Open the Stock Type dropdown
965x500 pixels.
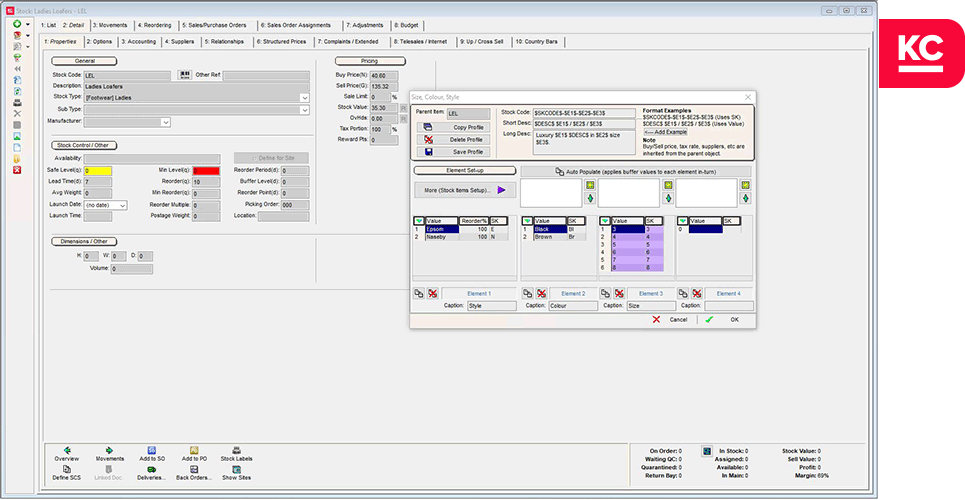(x=305, y=97)
